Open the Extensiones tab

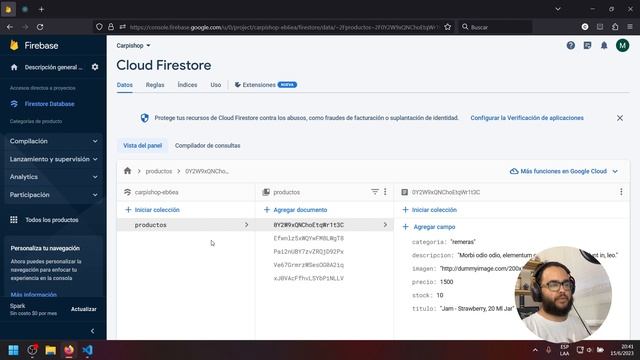(x=265, y=85)
